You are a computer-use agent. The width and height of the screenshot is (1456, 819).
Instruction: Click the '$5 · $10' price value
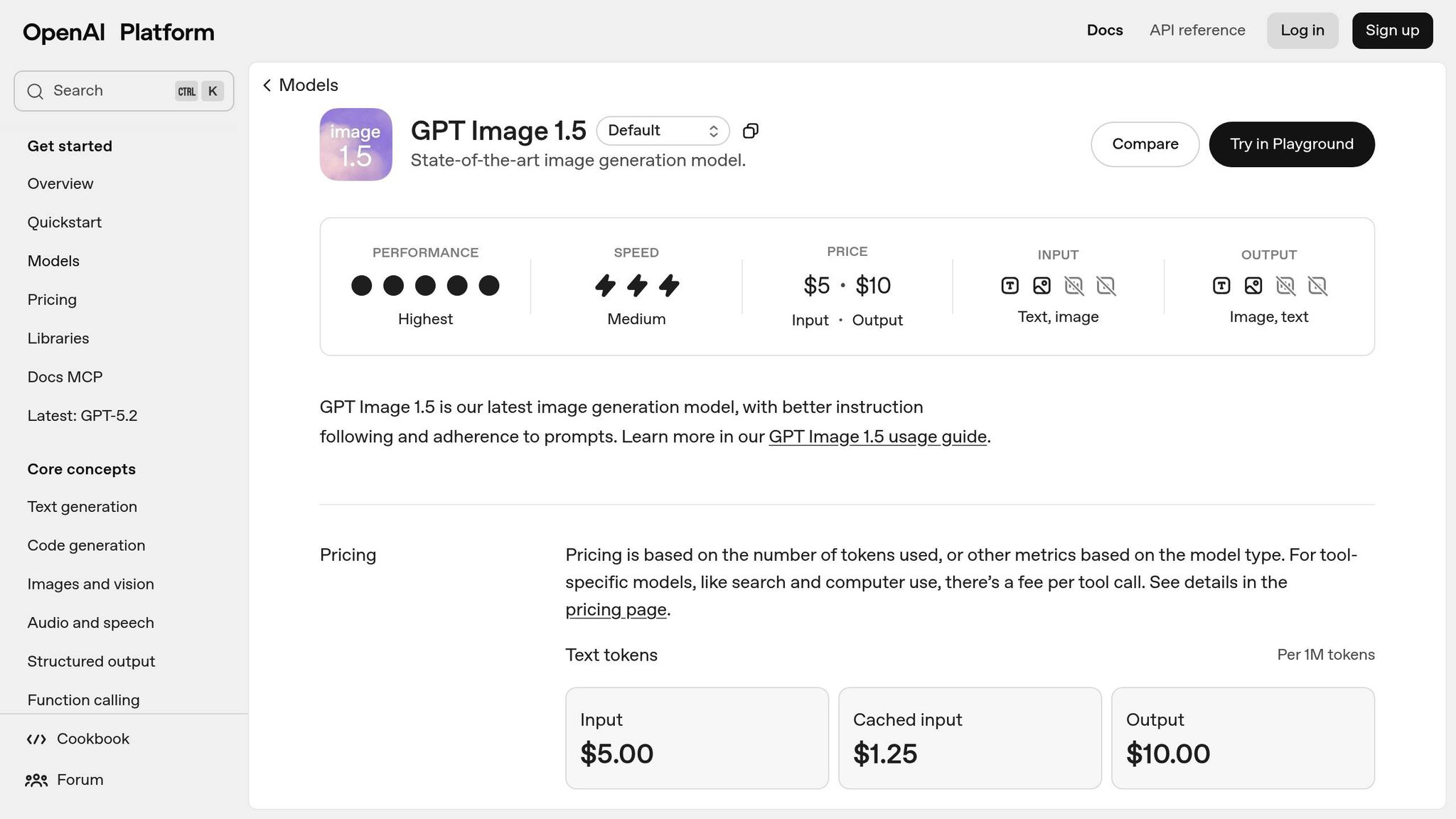coord(847,286)
